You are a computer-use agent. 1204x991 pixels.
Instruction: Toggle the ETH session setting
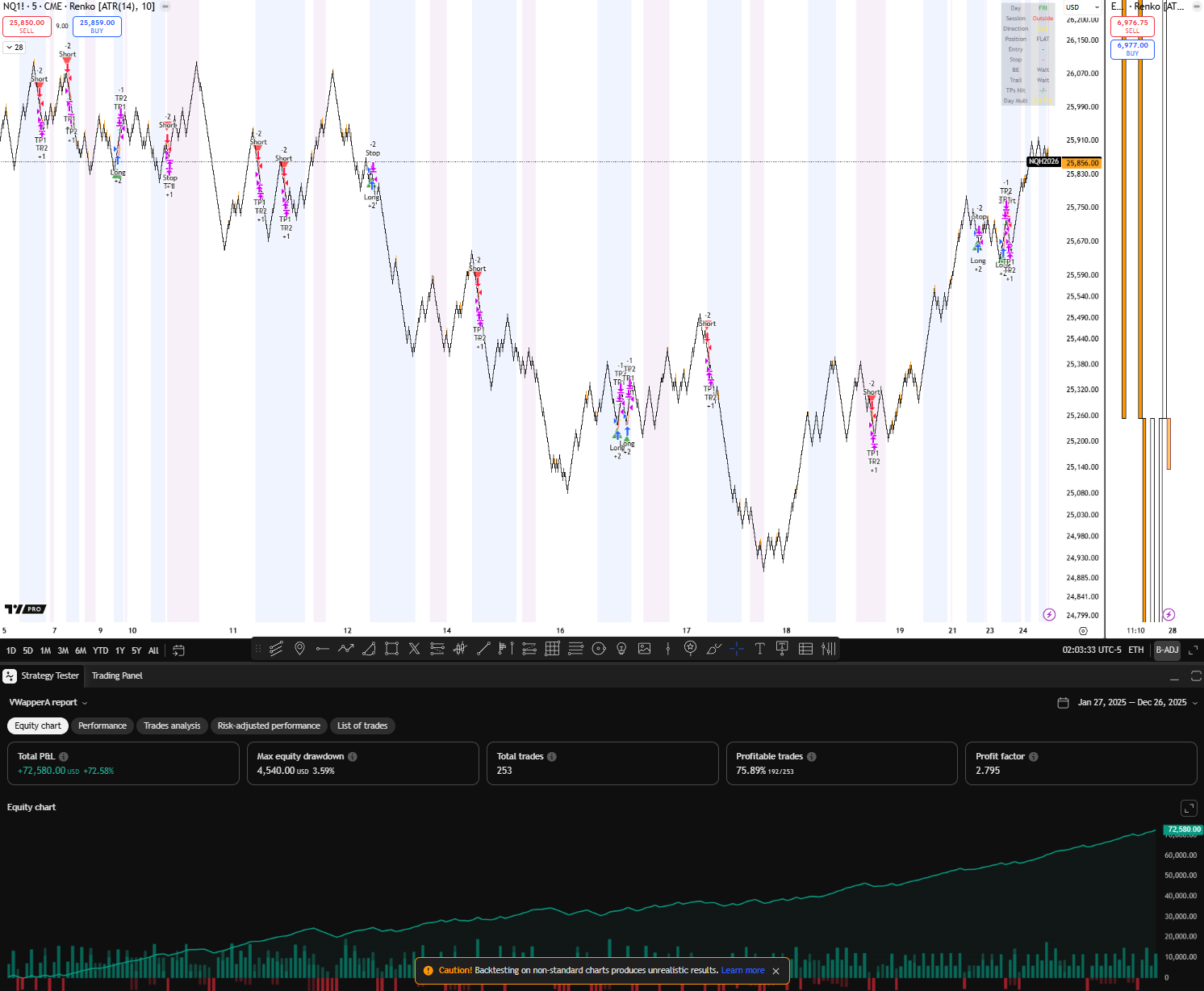coord(1136,650)
